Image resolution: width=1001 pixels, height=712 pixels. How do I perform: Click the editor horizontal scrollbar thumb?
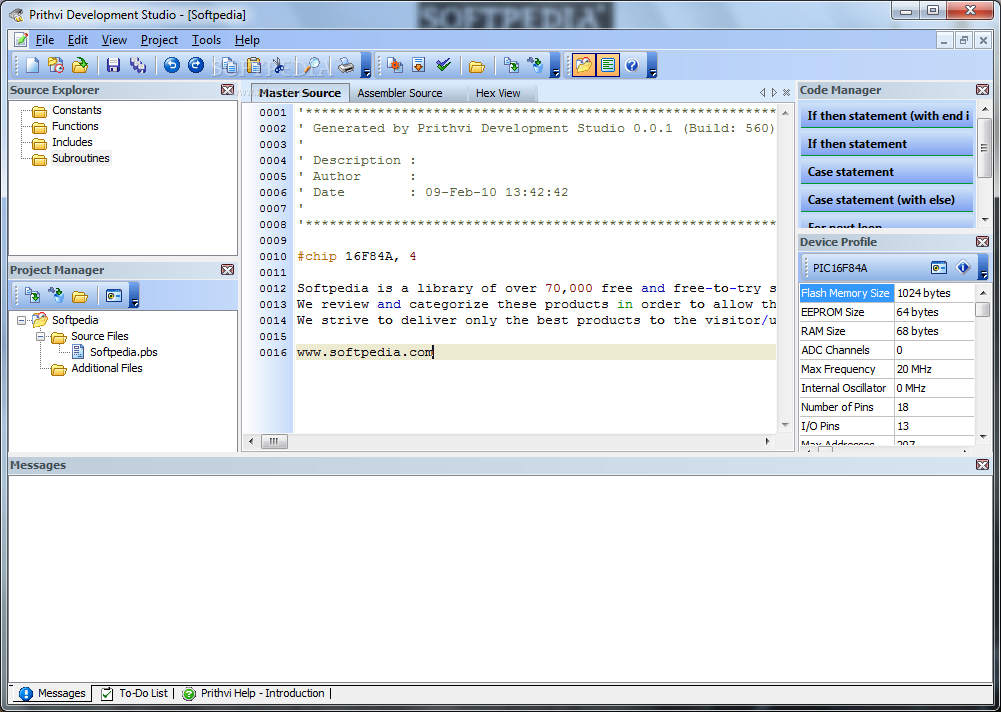[274, 441]
